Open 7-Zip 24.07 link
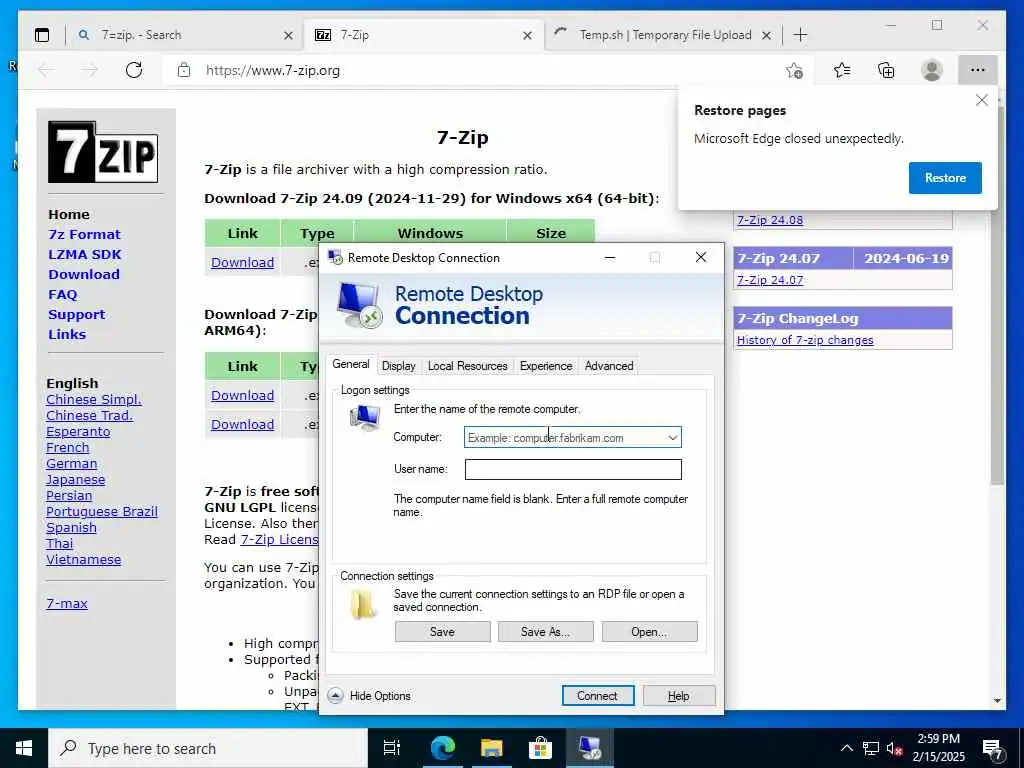This screenshot has height=768, width=1024. pyautogui.click(x=770, y=280)
